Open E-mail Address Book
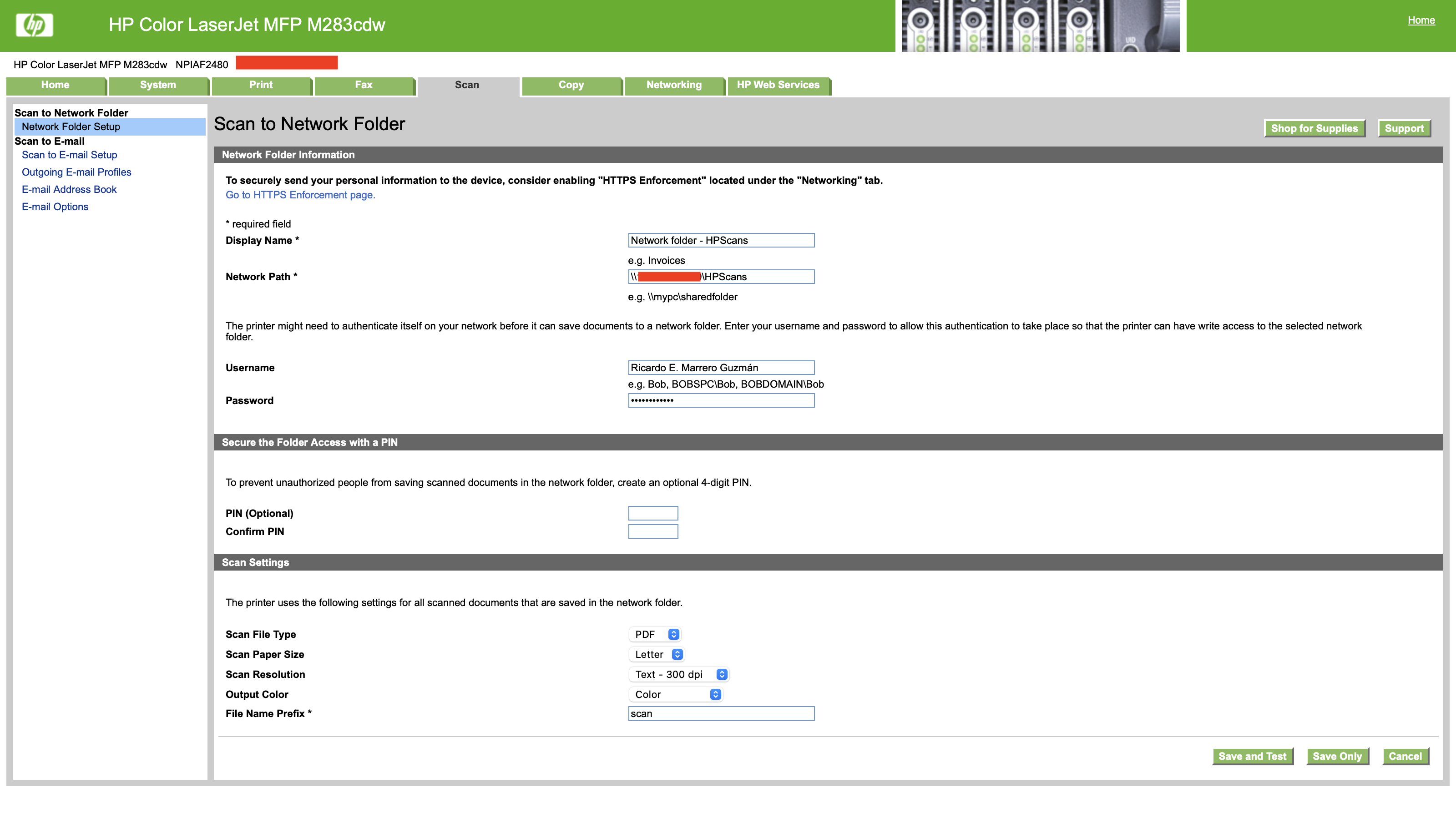 [x=69, y=189]
